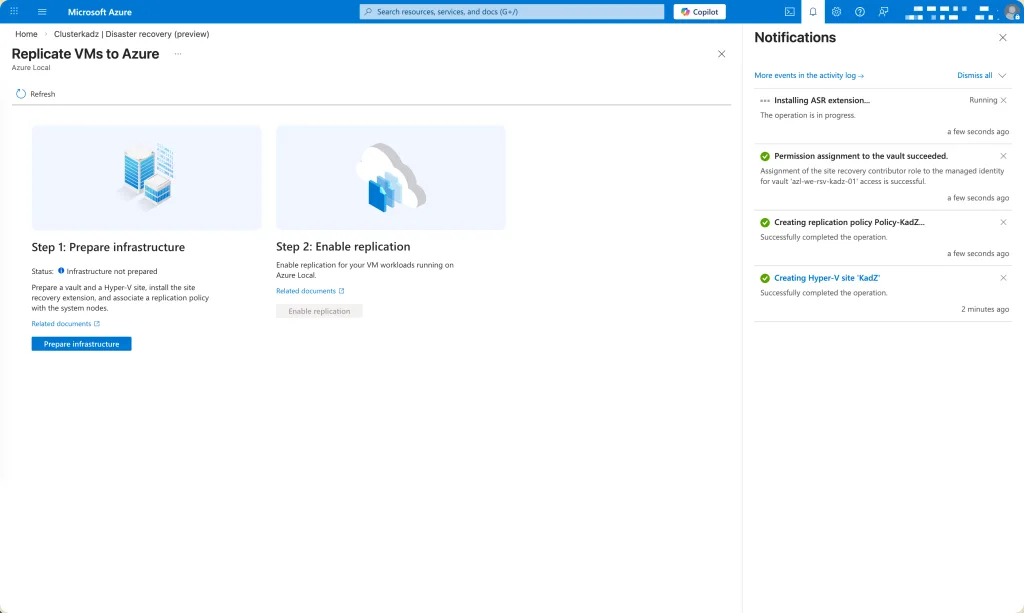The image size is (1024, 613).
Task: Click the Prepare infrastructure button
Action: [x=81, y=344]
